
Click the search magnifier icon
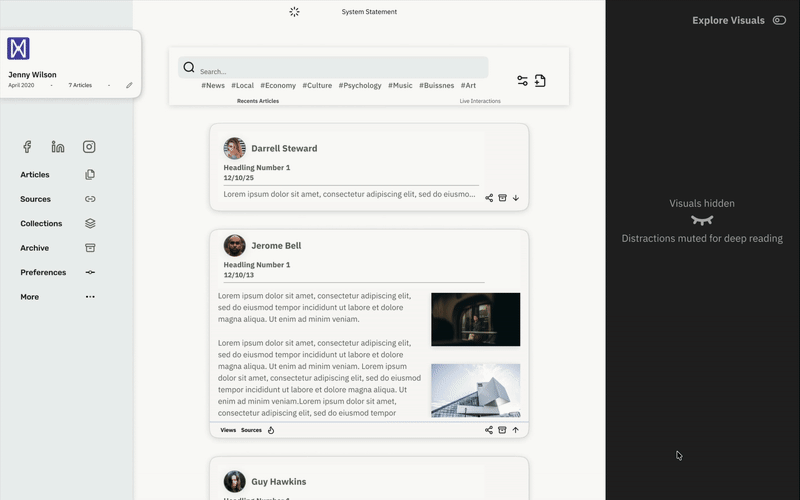pos(189,67)
